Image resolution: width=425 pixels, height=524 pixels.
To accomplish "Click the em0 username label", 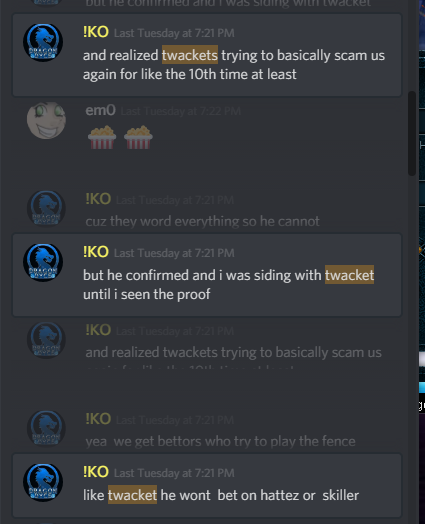I will (x=100, y=111).
